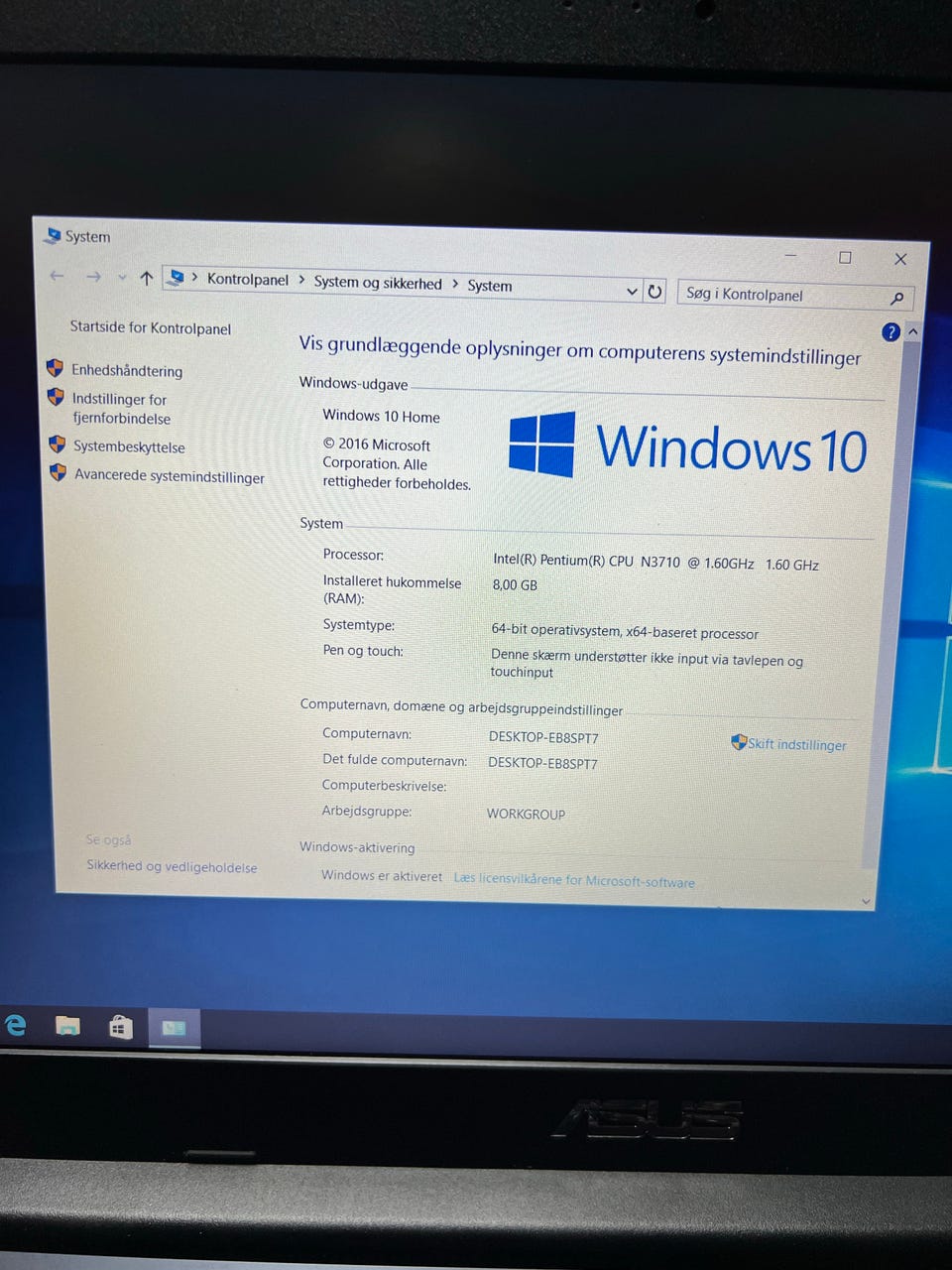Go forward with the forward arrow

93,277
